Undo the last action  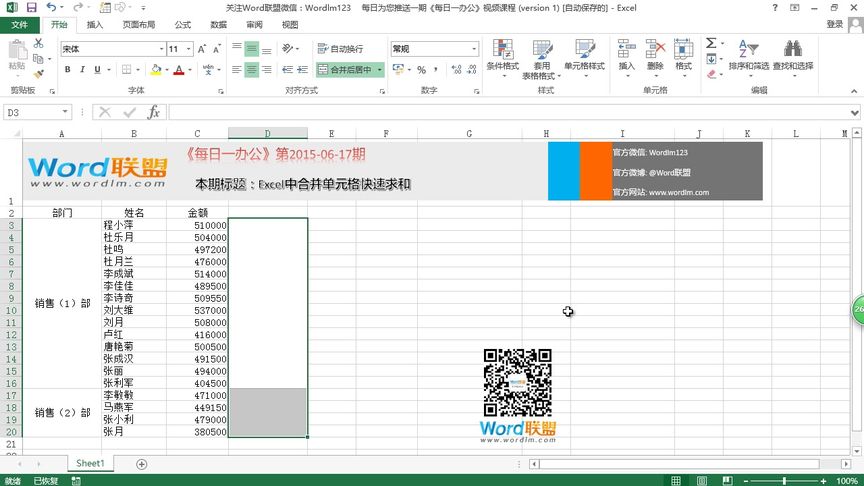point(51,8)
